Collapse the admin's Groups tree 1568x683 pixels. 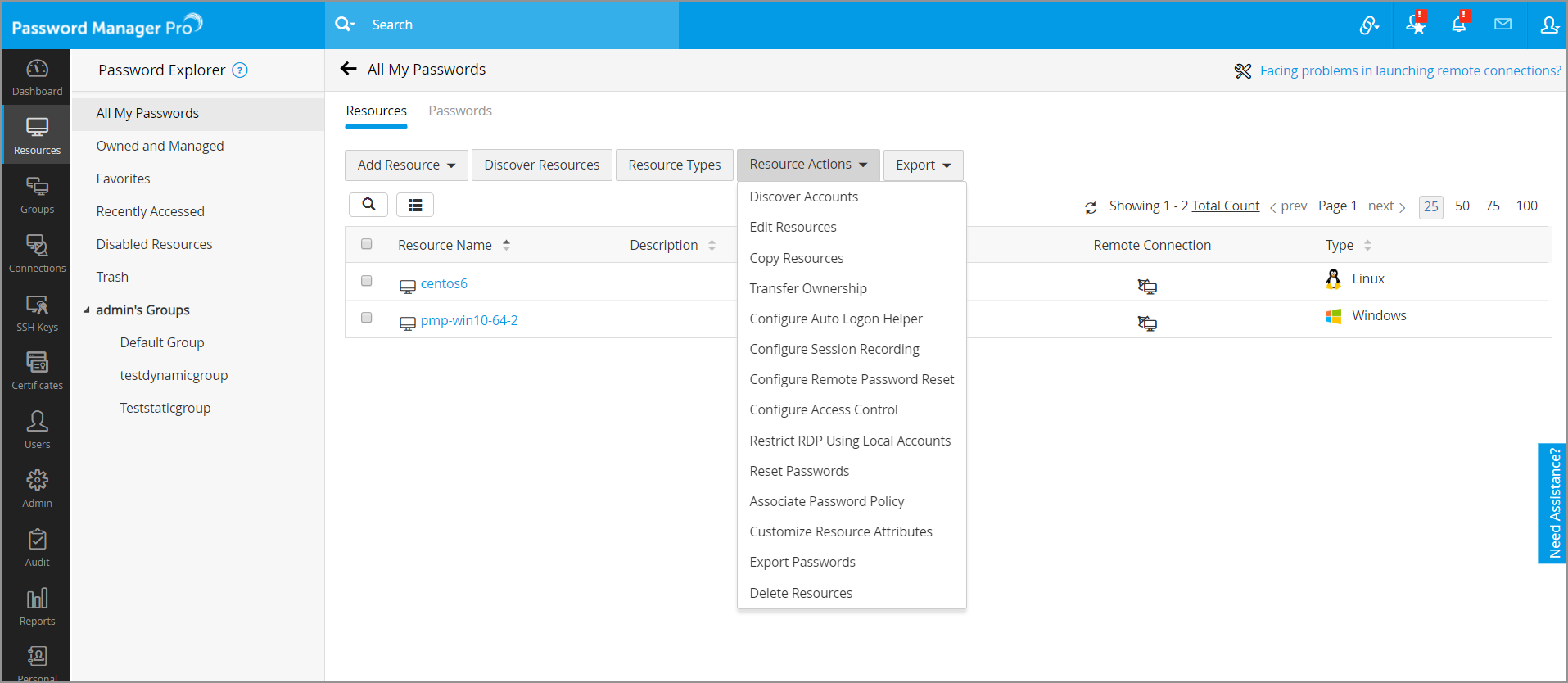[87, 310]
